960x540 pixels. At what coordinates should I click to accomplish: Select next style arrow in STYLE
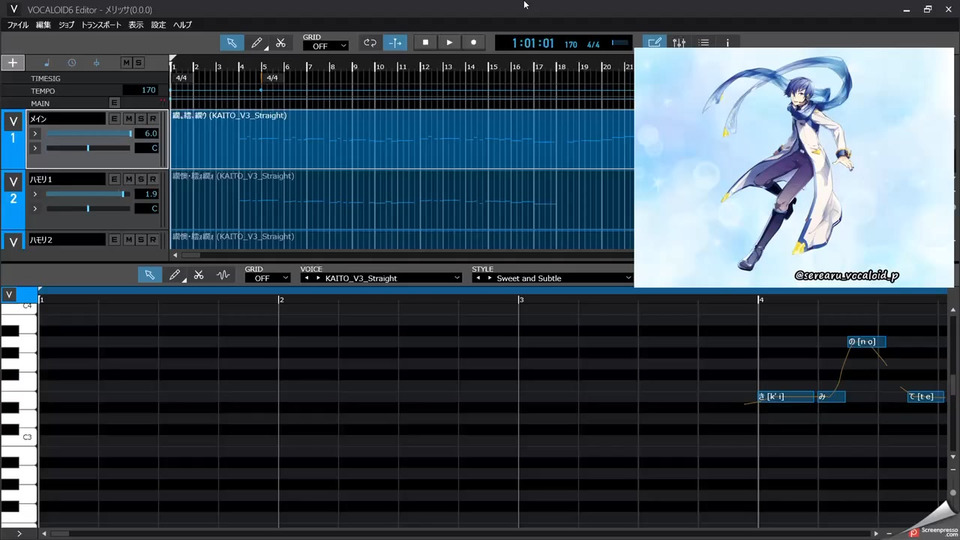pyautogui.click(x=489, y=278)
